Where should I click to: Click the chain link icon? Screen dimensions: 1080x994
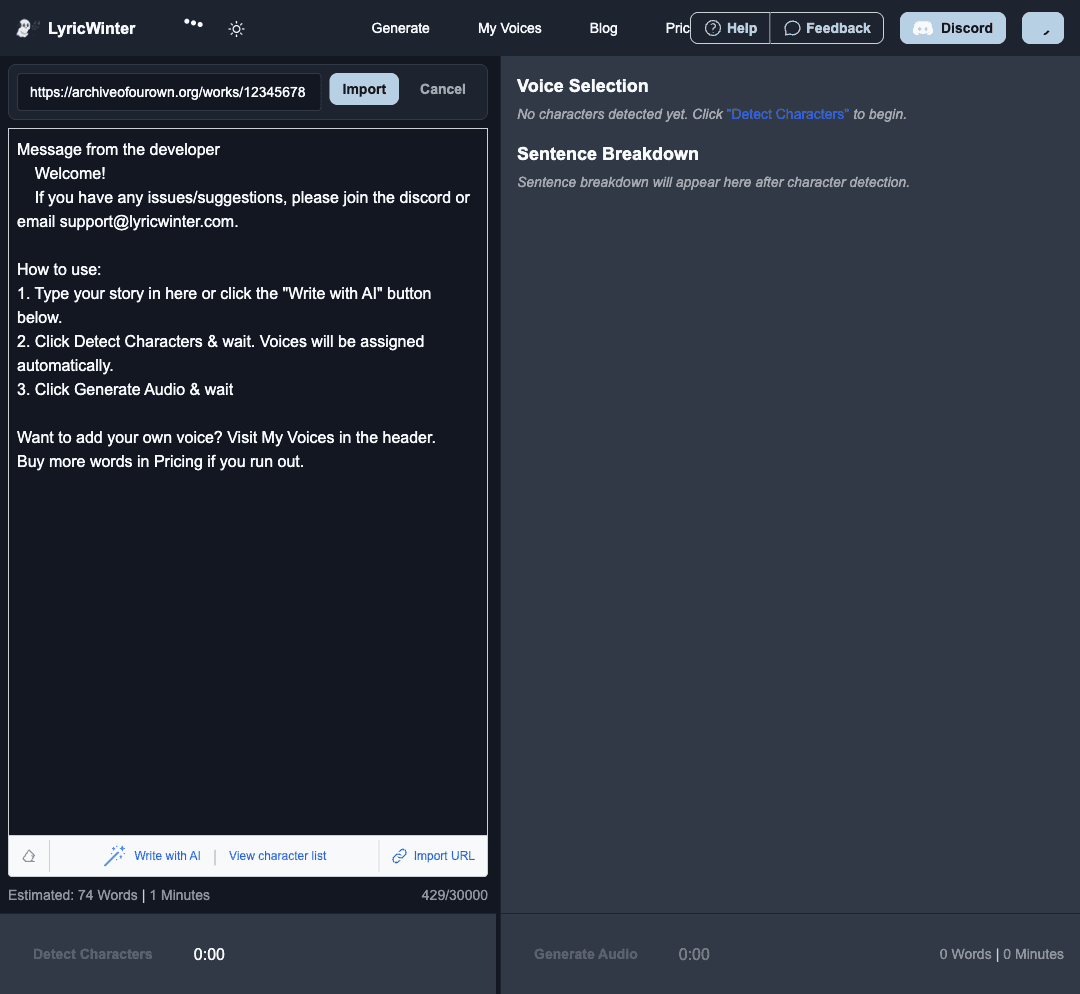tap(399, 856)
